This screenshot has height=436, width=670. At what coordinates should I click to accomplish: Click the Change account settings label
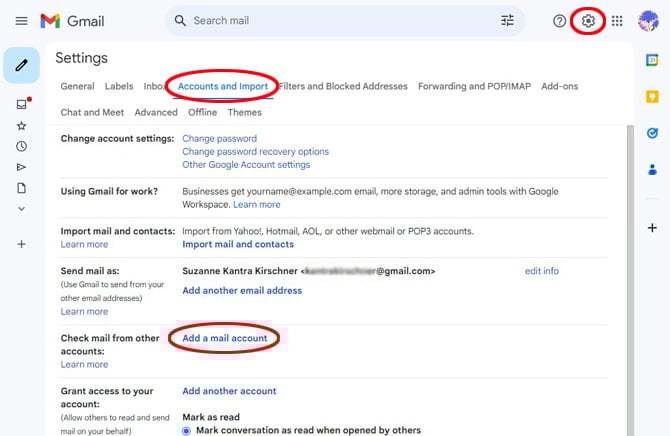pos(118,138)
